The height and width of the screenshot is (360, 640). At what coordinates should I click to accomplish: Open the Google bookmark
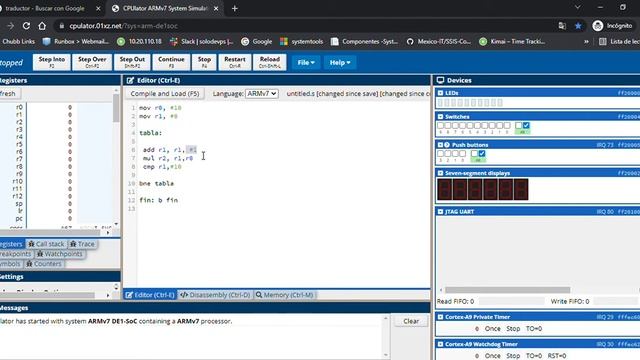pyautogui.click(x=257, y=41)
